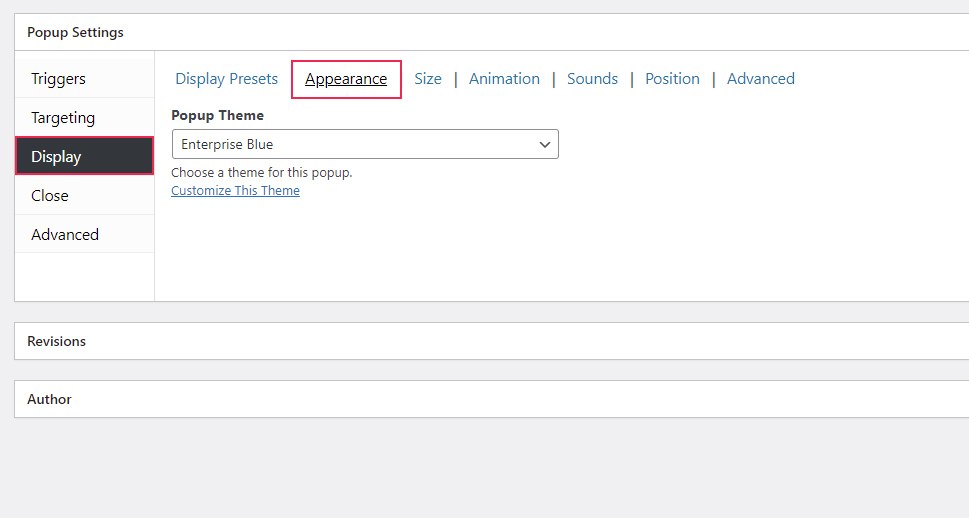Screen dimensions: 969x518
Task: Switch to the Animation sub-tab
Action: [x=504, y=79]
